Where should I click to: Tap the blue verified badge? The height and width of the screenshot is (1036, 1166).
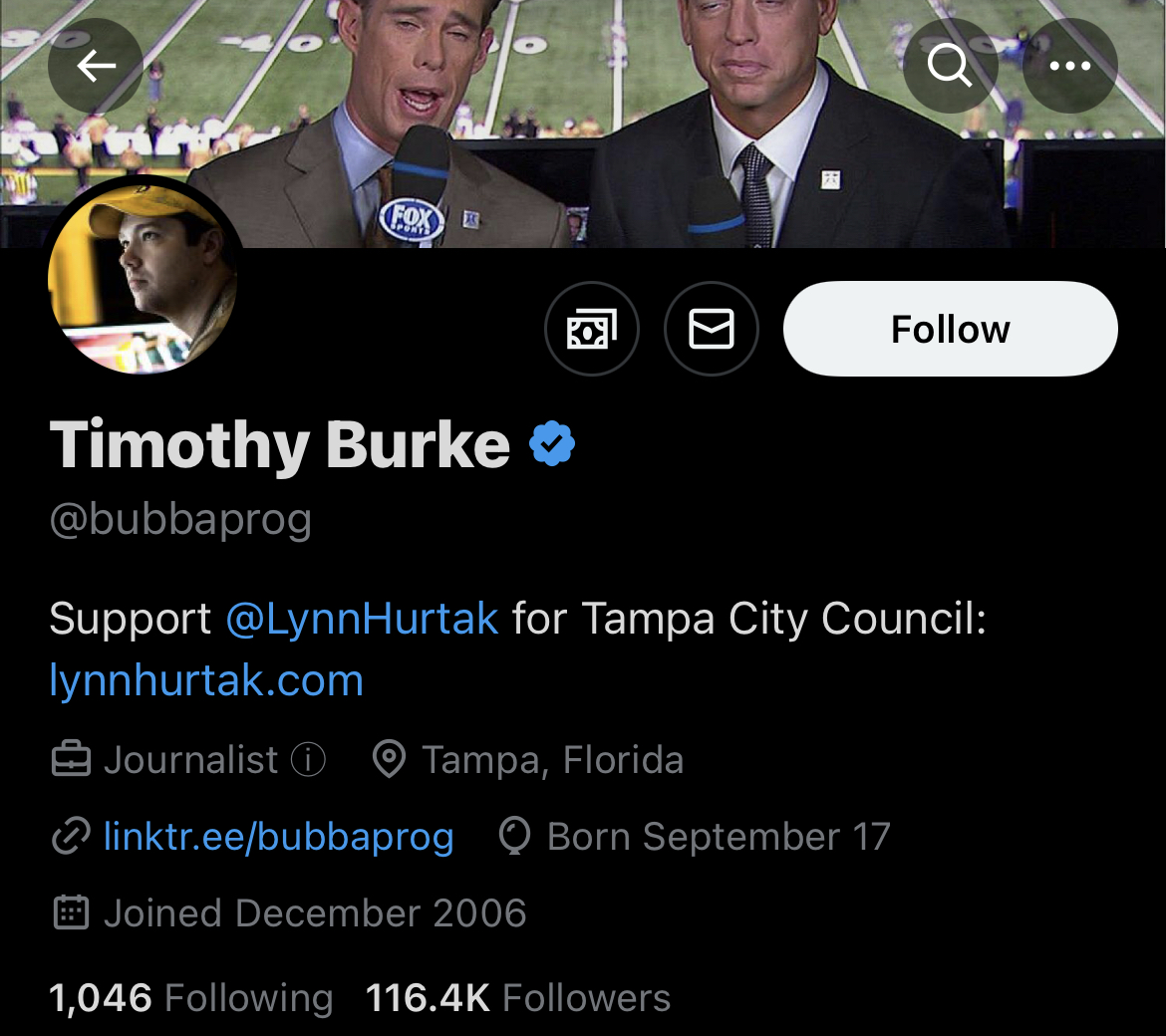point(552,443)
